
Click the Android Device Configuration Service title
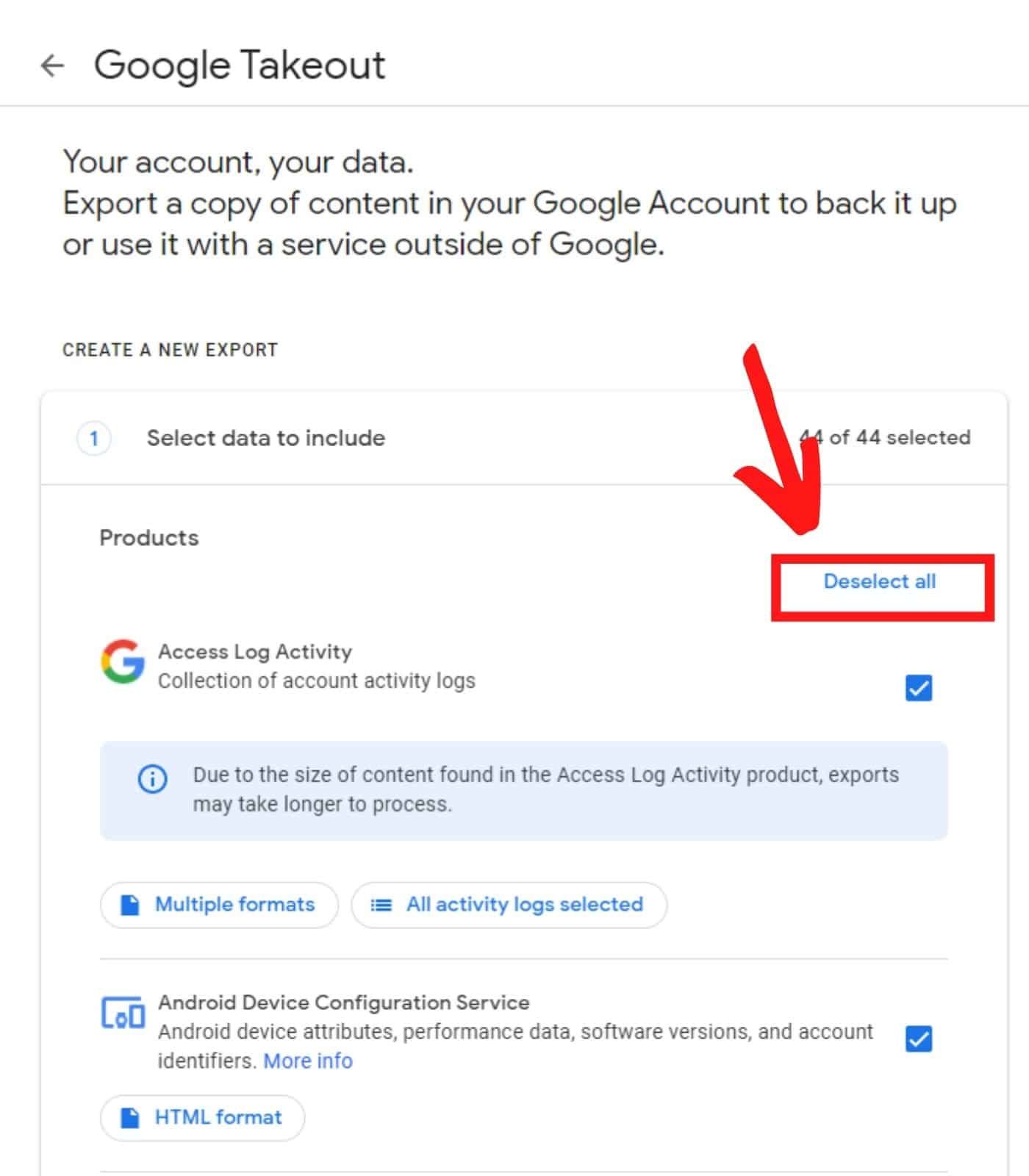[x=344, y=1003]
